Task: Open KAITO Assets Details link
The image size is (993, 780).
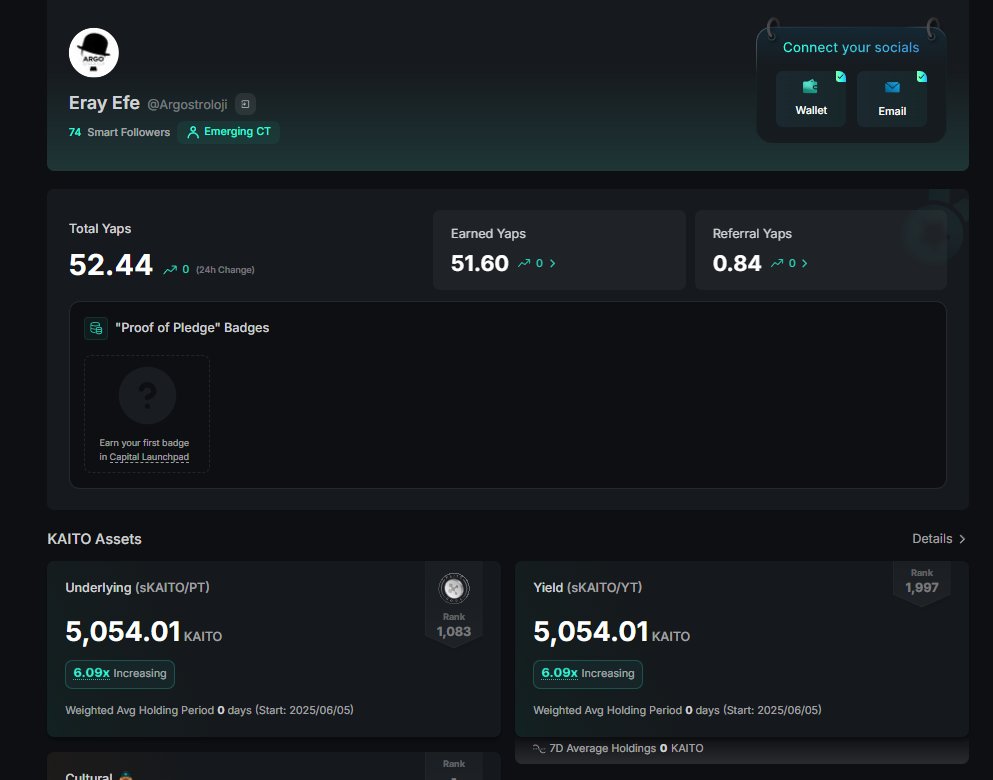Action: pyautogui.click(x=938, y=539)
